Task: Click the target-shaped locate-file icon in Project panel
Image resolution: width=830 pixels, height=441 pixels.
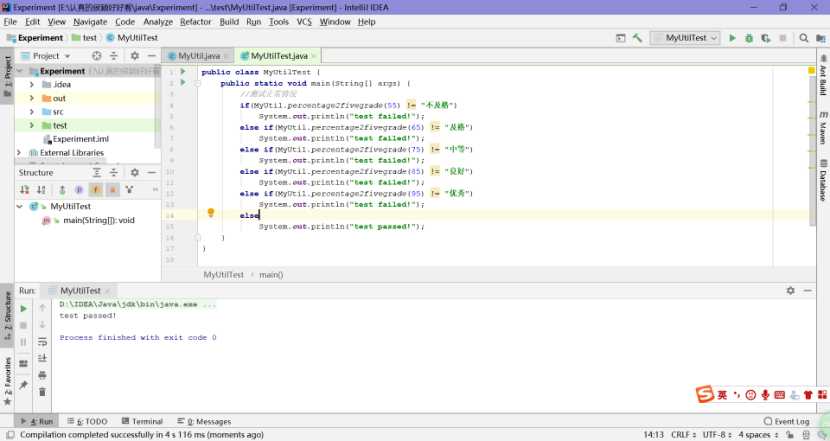Action: (96, 56)
